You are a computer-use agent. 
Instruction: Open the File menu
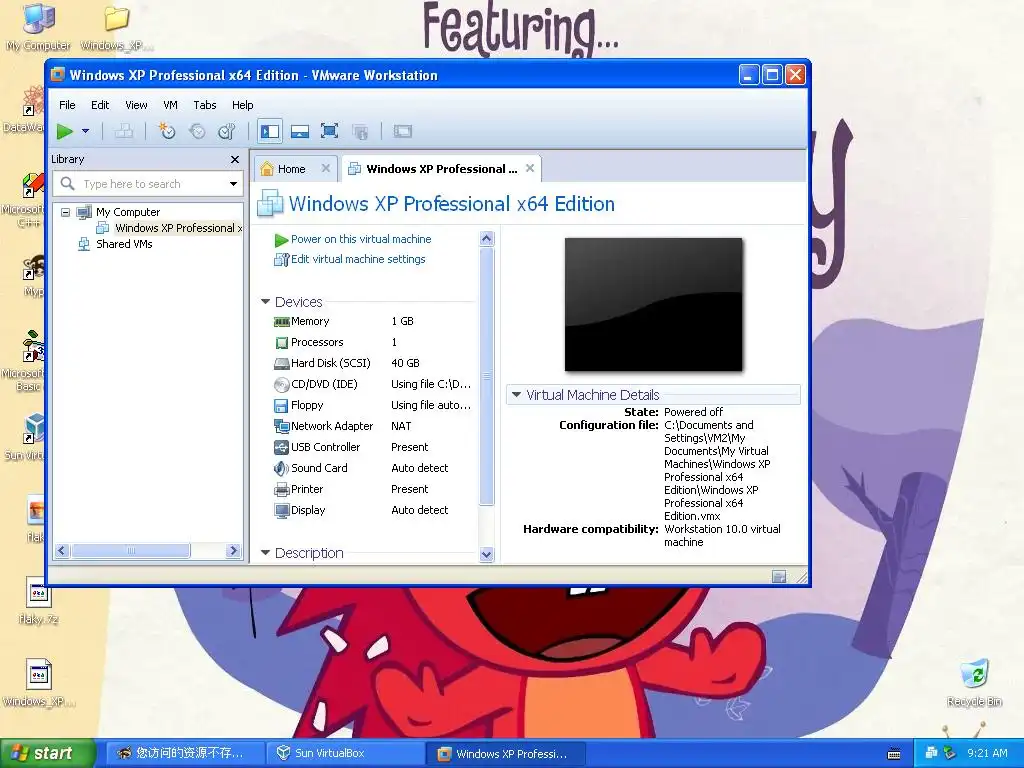pyautogui.click(x=67, y=105)
